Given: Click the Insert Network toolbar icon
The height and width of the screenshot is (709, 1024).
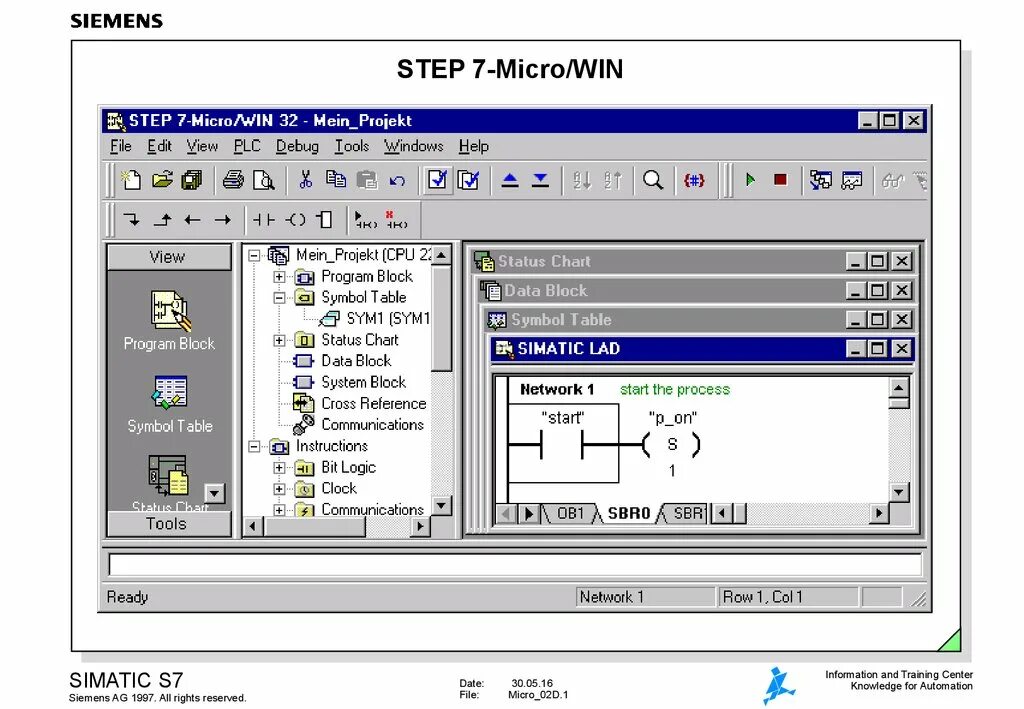Looking at the screenshot, I should pyautogui.click(x=366, y=220).
